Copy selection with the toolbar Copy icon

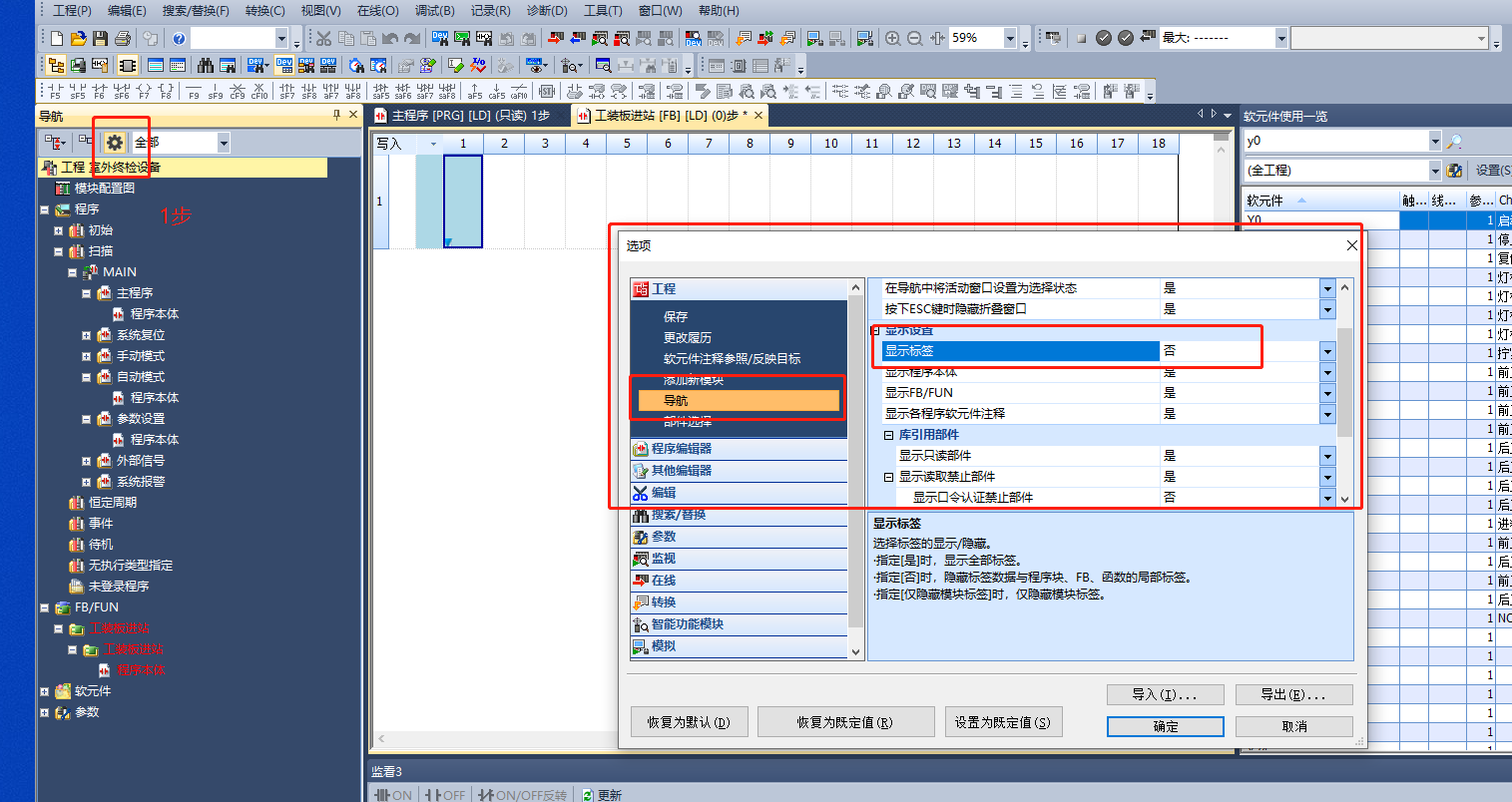pos(346,38)
